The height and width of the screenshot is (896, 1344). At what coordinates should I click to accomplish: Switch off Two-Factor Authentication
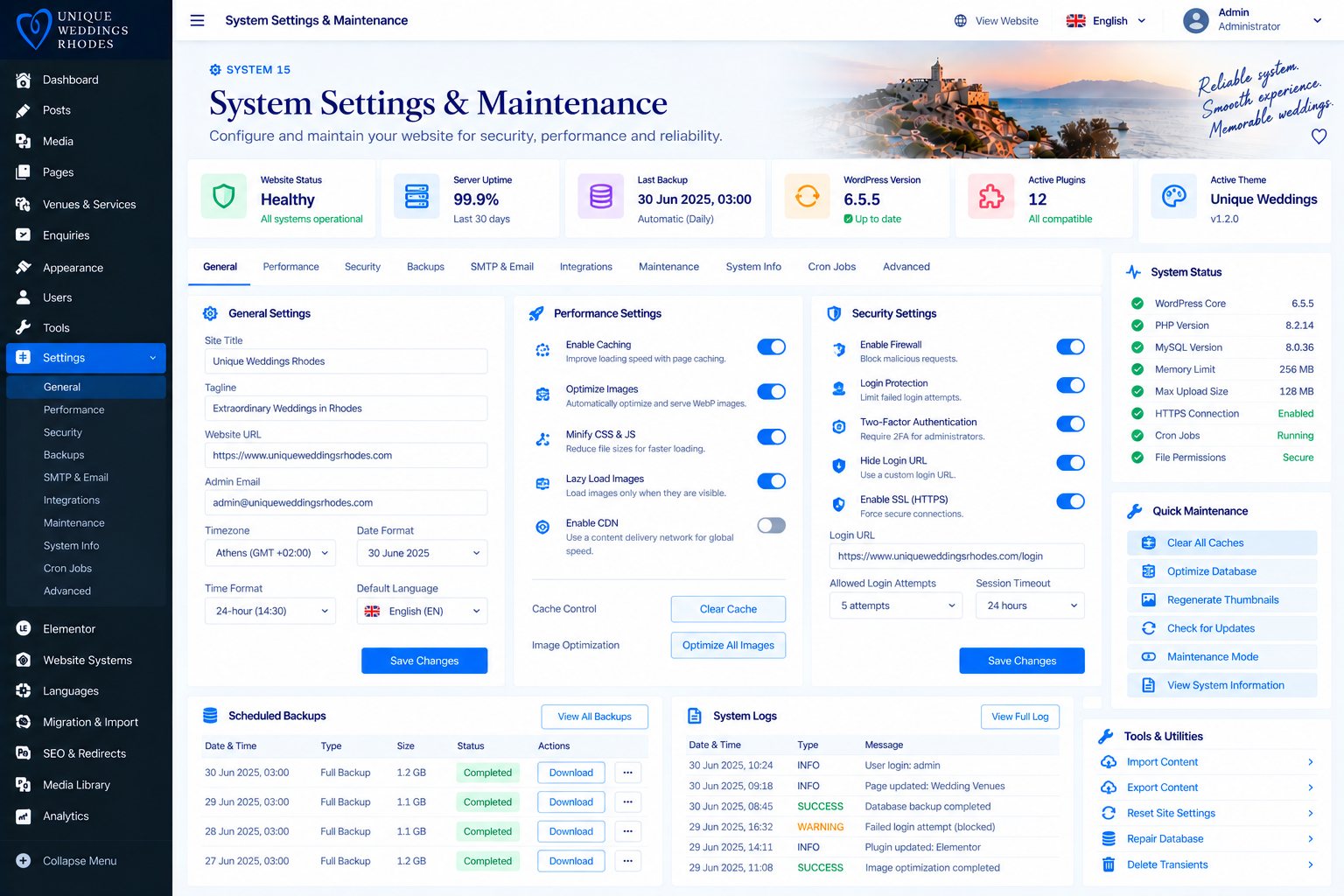click(x=1071, y=424)
